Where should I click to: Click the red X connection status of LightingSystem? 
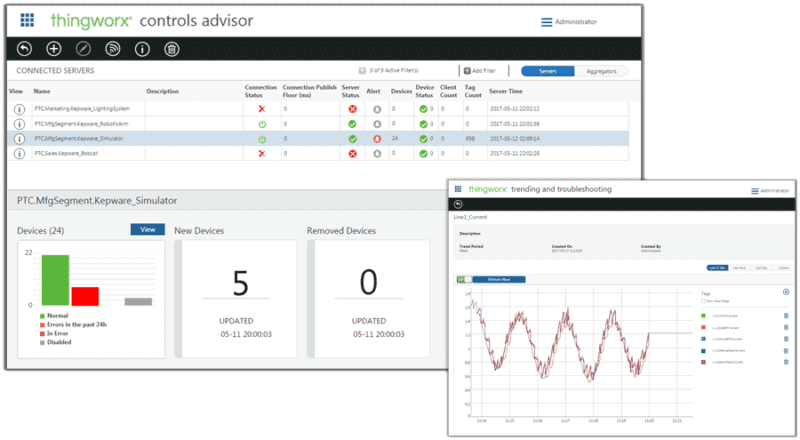point(262,109)
